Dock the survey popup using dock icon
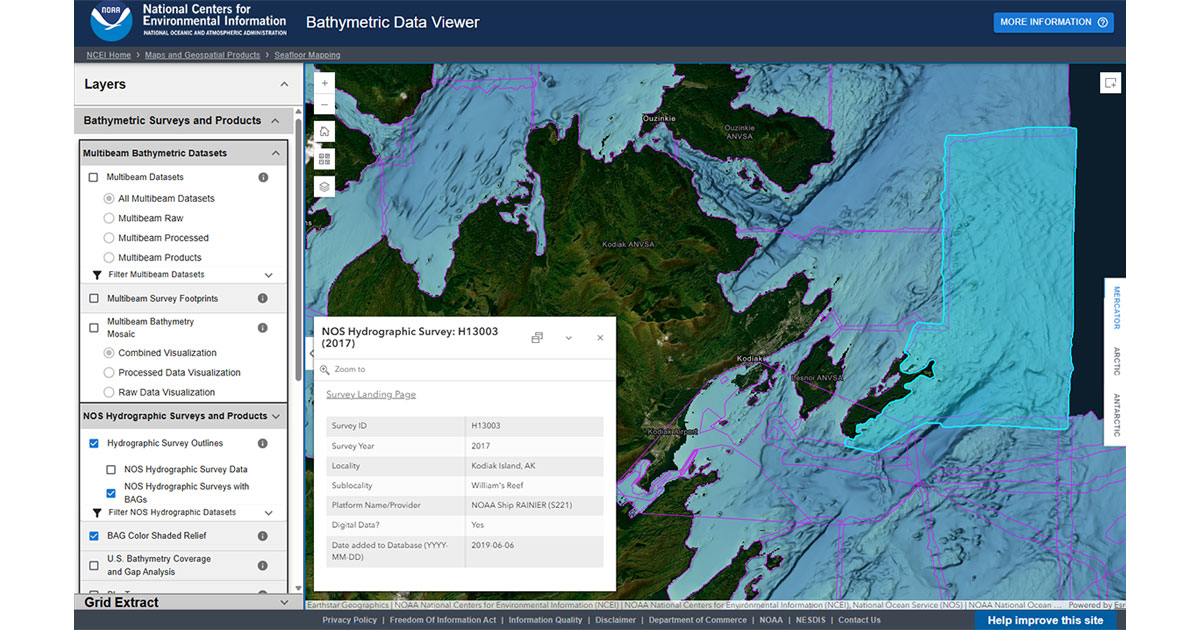 537,338
